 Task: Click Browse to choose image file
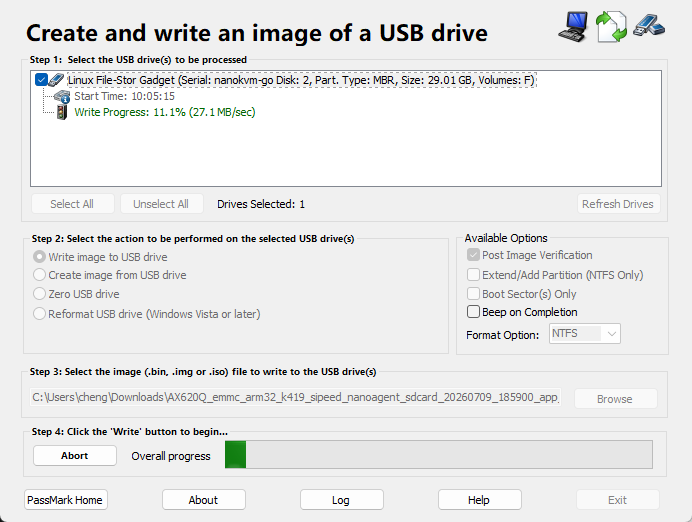[x=616, y=399]
